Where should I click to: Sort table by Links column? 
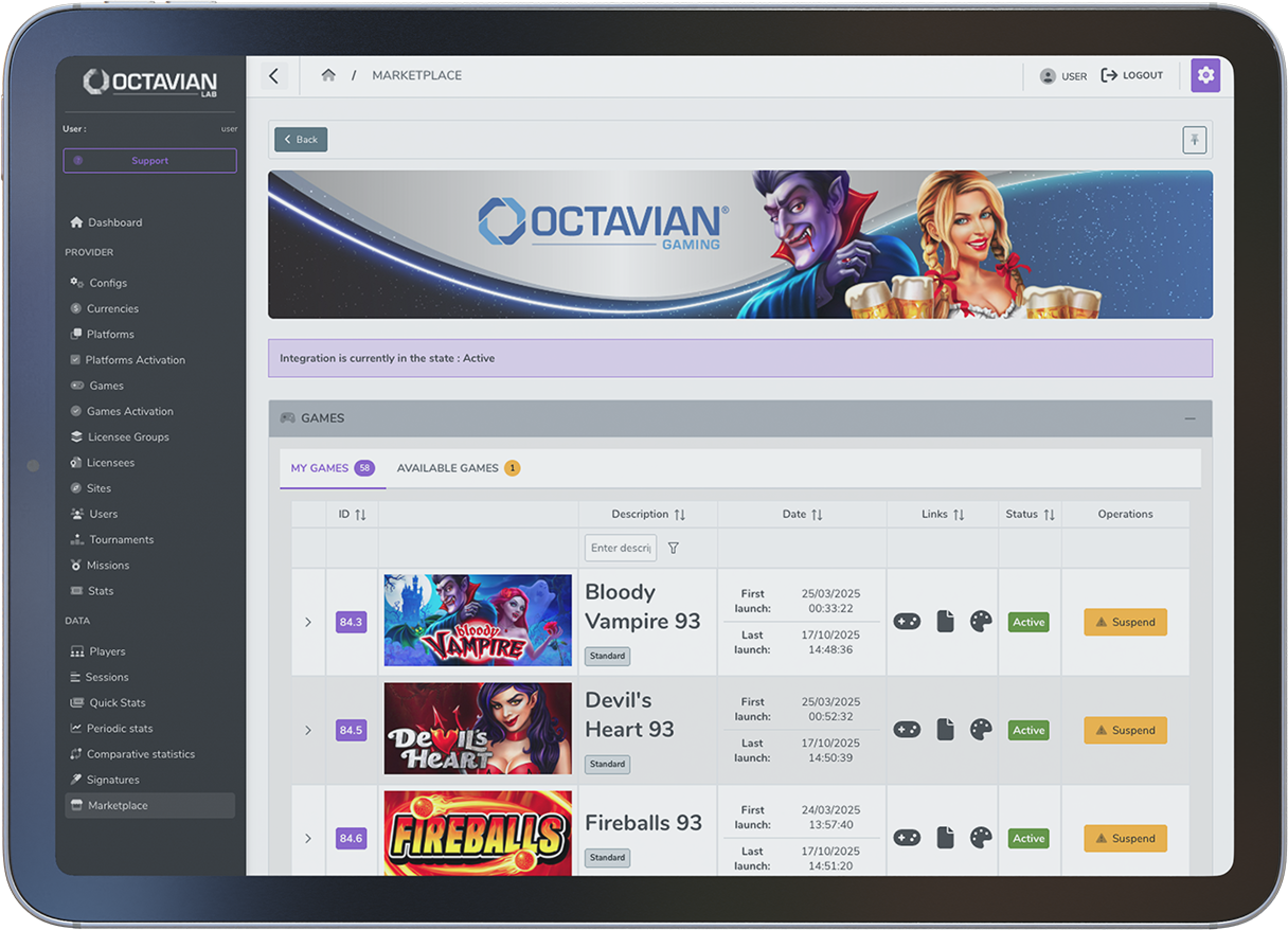tap(959, 514)
